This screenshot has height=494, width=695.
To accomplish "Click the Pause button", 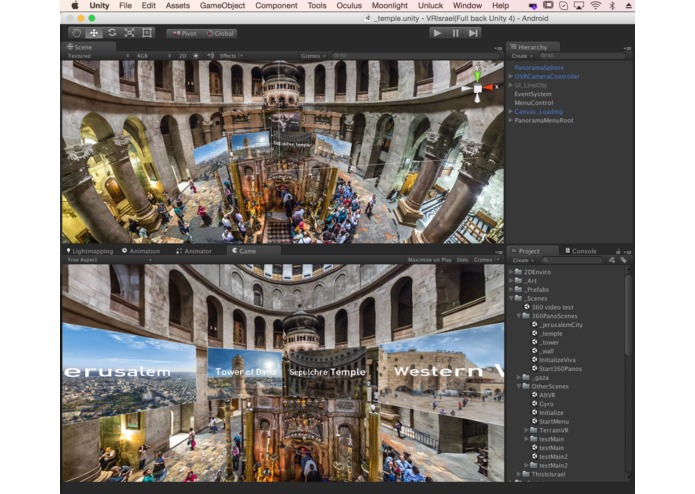I will click(455, 33).
